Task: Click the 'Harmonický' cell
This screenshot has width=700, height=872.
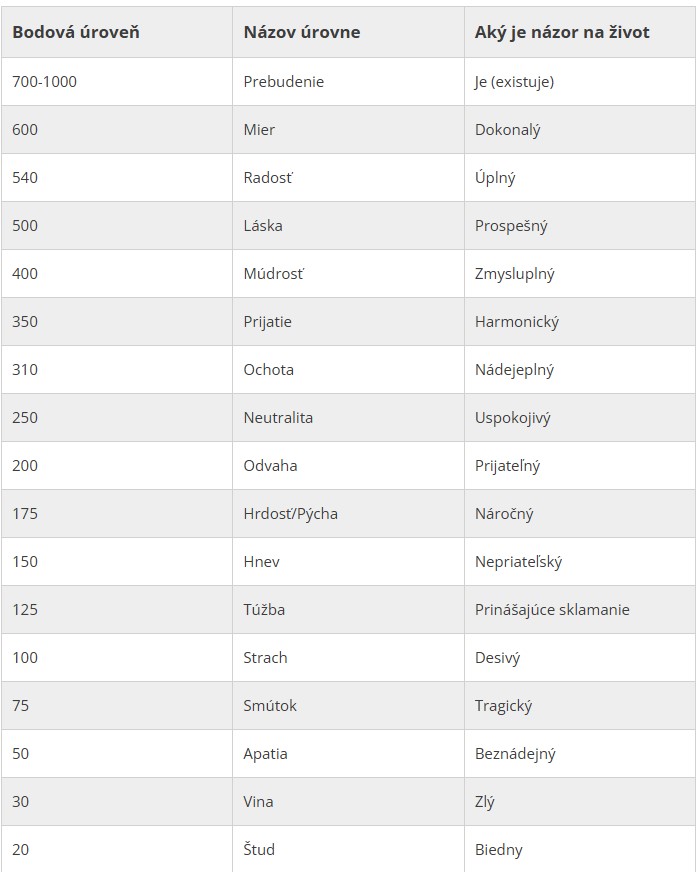Action: (x=580, y=321)
